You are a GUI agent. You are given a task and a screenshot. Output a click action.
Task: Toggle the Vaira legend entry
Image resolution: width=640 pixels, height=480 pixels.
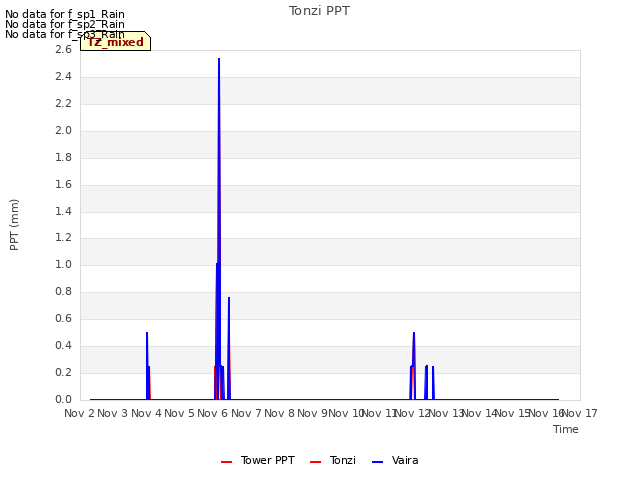pos(395,460)
